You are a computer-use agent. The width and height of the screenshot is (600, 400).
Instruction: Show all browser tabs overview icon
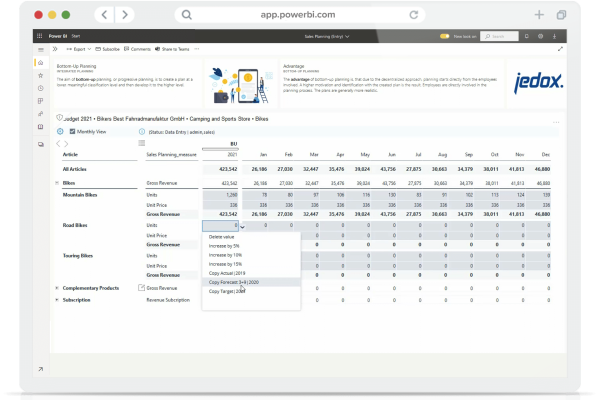tap(561, 15)
